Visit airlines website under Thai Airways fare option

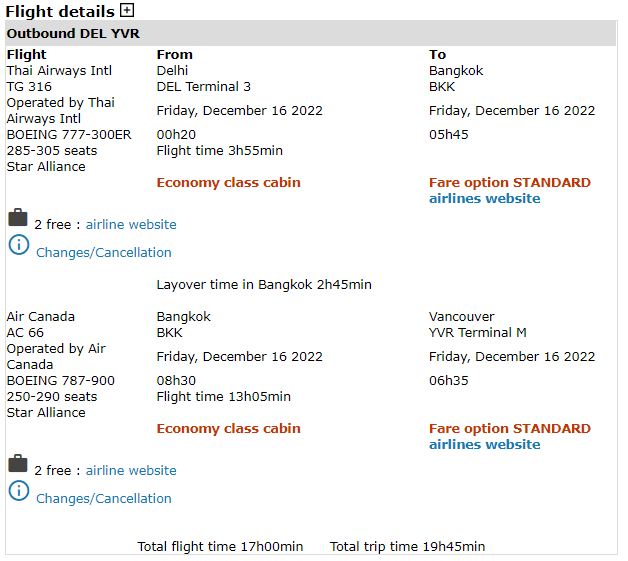point(484,199)
